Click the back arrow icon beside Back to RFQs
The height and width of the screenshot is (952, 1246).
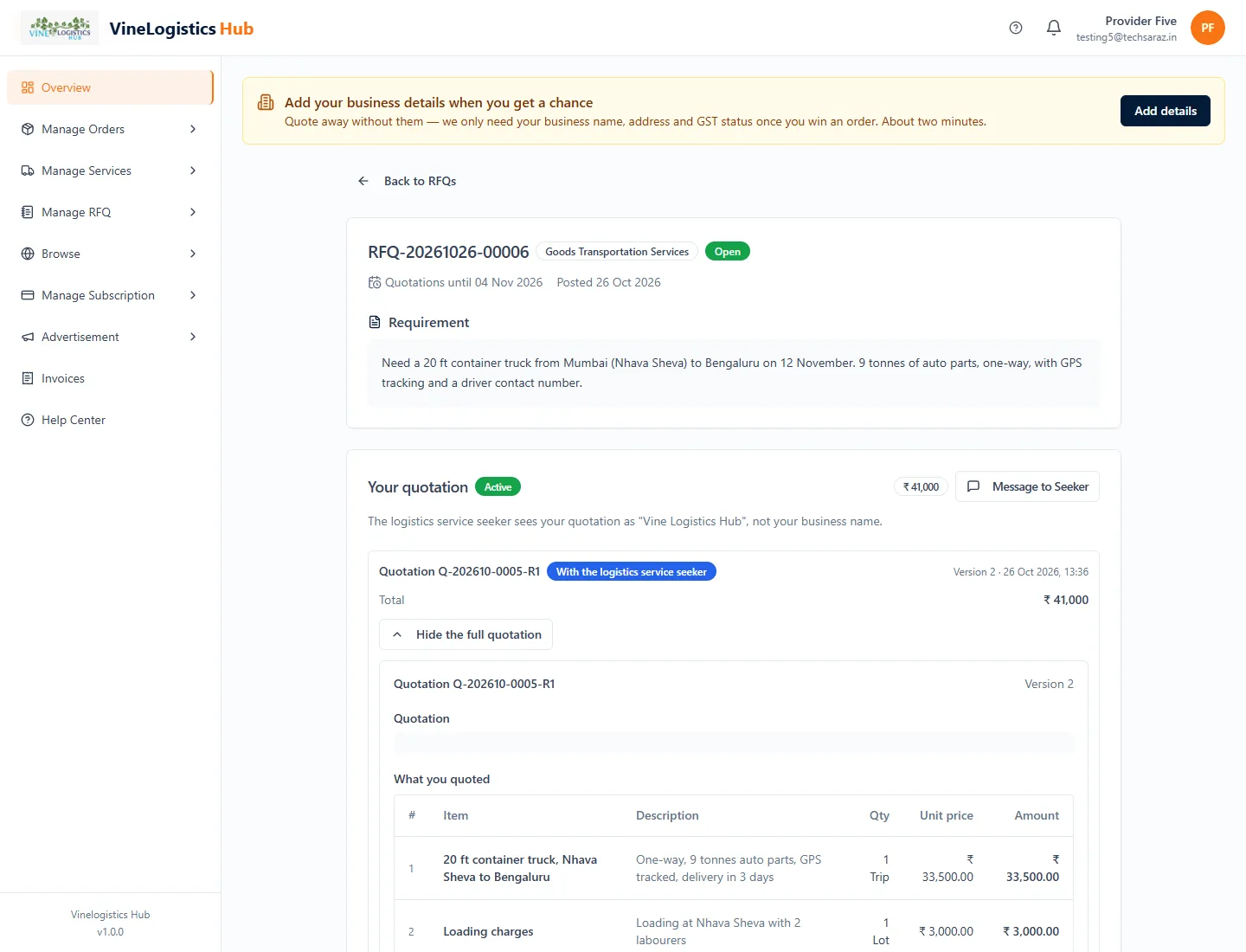coord(363,181)
